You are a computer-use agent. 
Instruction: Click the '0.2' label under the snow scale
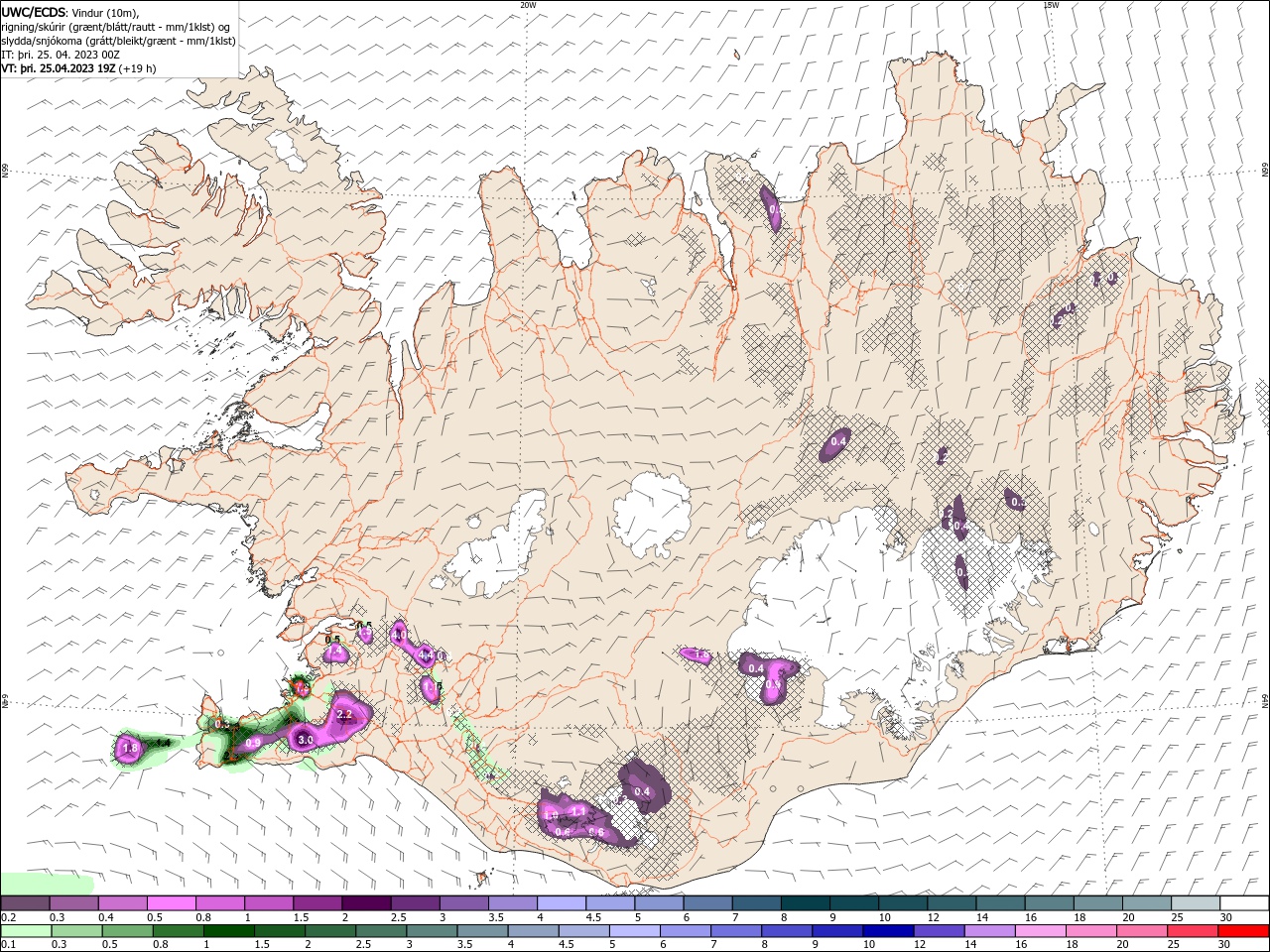point(7,917)
